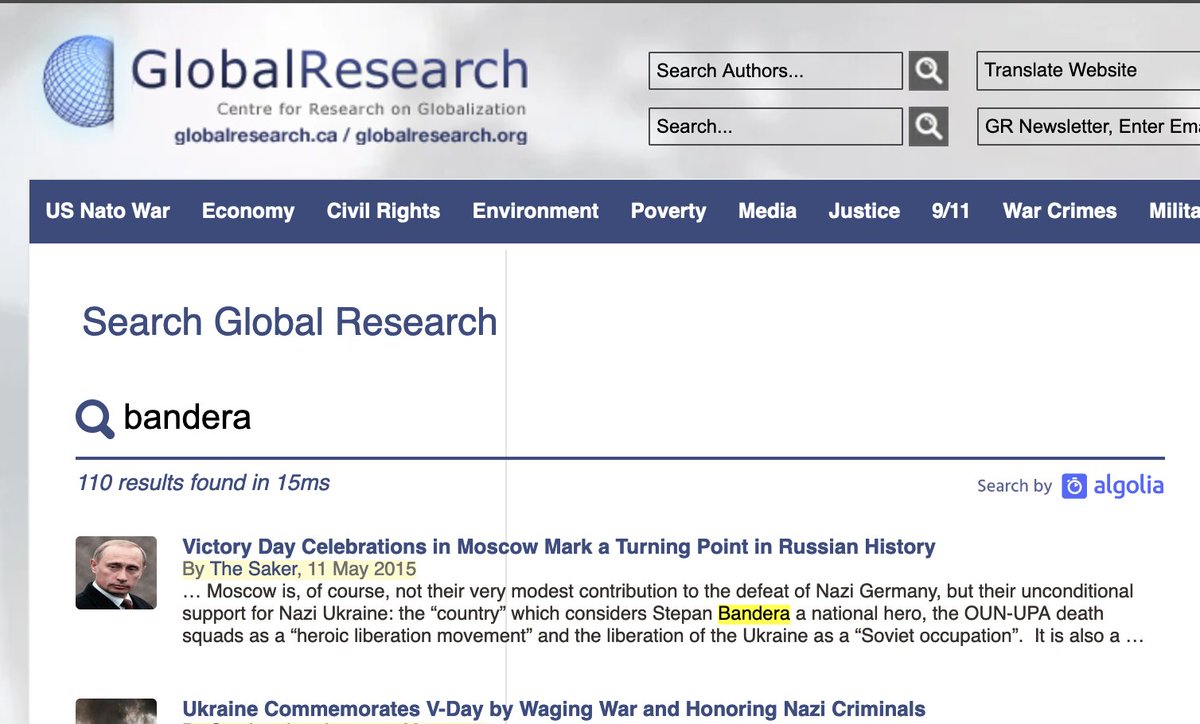The image size is (1200, 724).
Task: Click the magnifier icon beside bandera query
Action: pyautogui.click(x=95, y=418)
